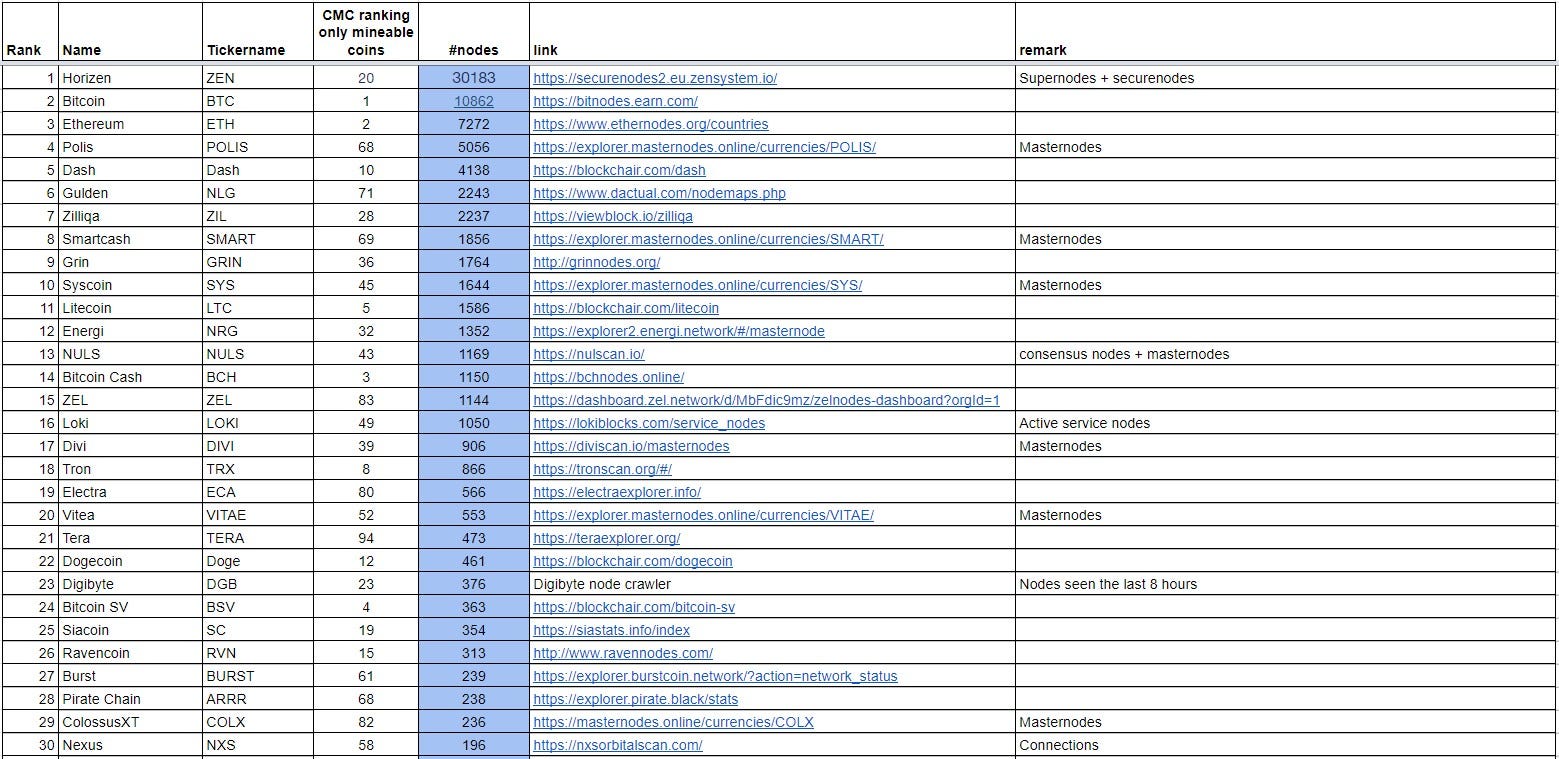
Task: Open the blockchair.com/litecoin link
Action: click(626, 308)
